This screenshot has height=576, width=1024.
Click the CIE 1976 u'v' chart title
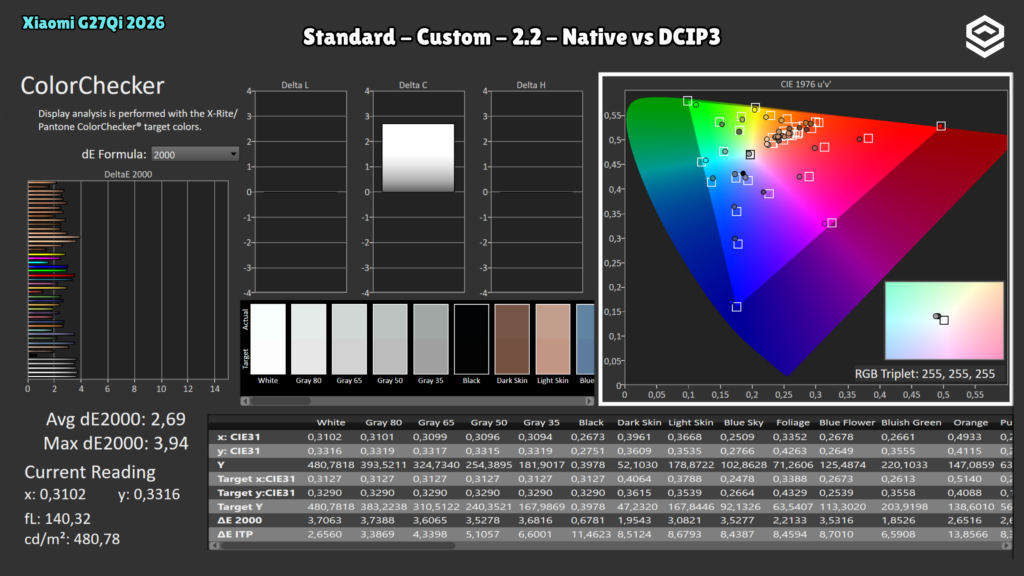coord(805,84)
